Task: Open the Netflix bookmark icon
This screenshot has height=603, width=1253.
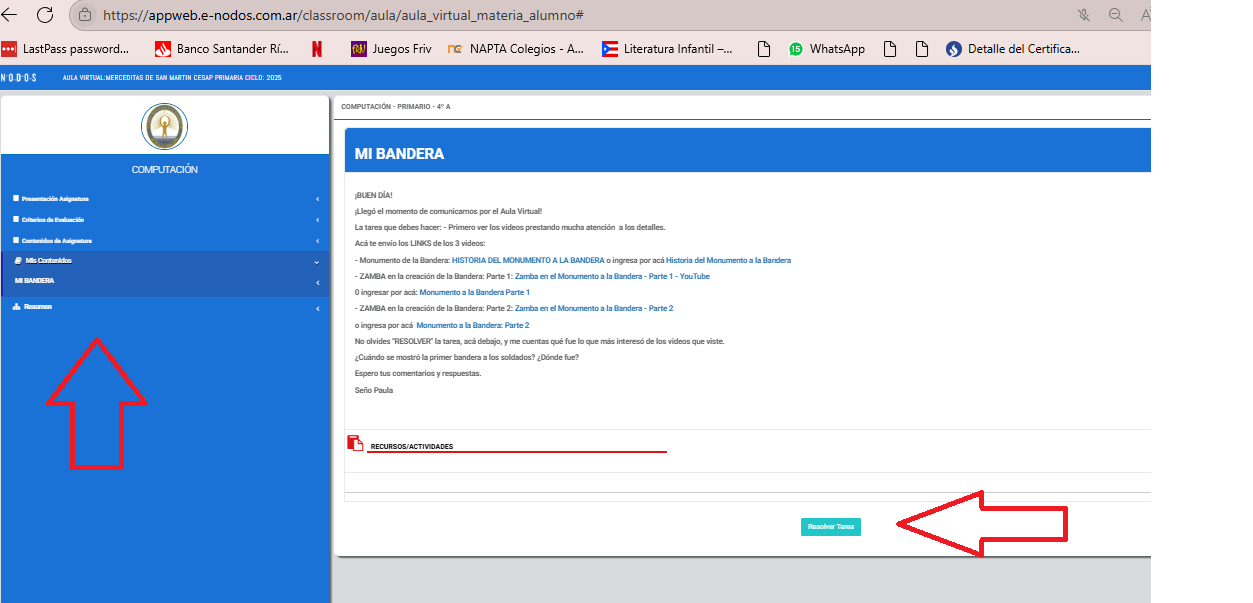Action: pyautogui.click(x=317, y=49)
